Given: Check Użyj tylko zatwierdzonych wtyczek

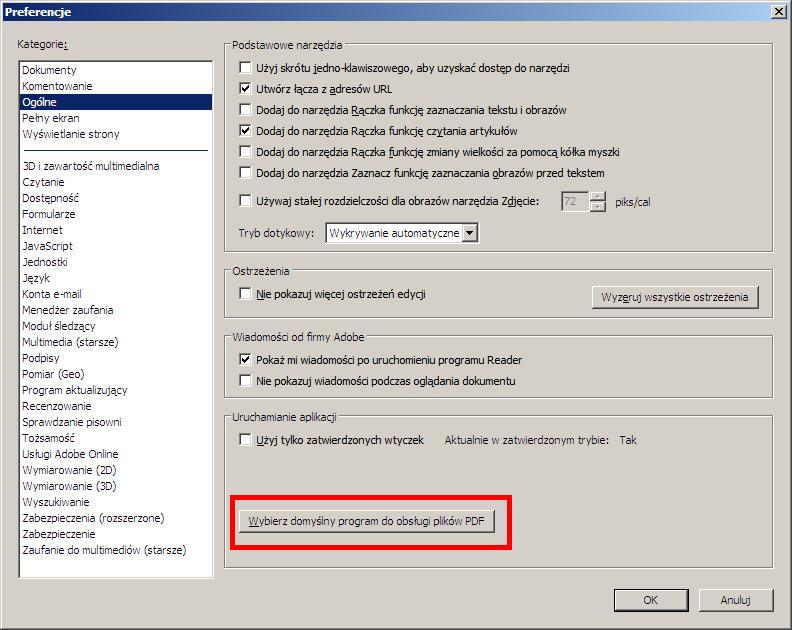Looking at the screenshot, I should [246, 440].
